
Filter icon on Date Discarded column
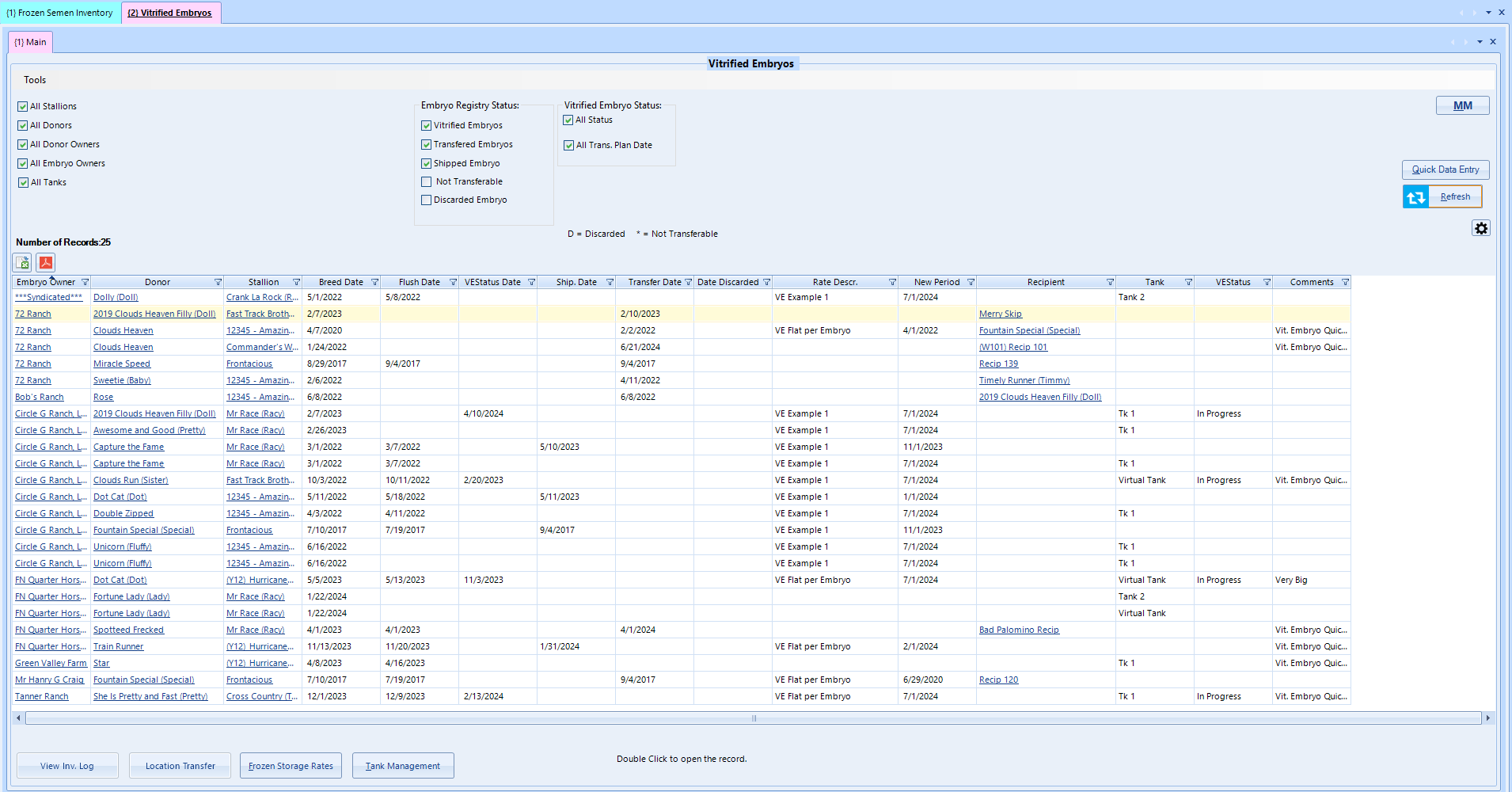[767, 283]
